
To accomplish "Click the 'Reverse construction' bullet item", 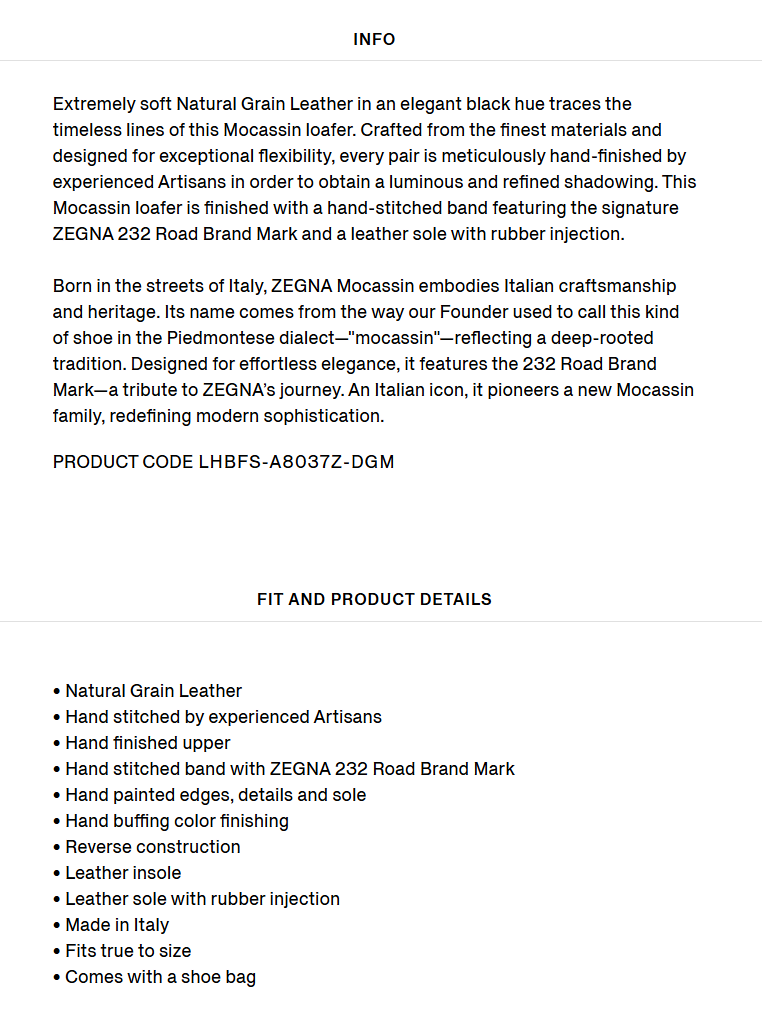I will [147, 847].
